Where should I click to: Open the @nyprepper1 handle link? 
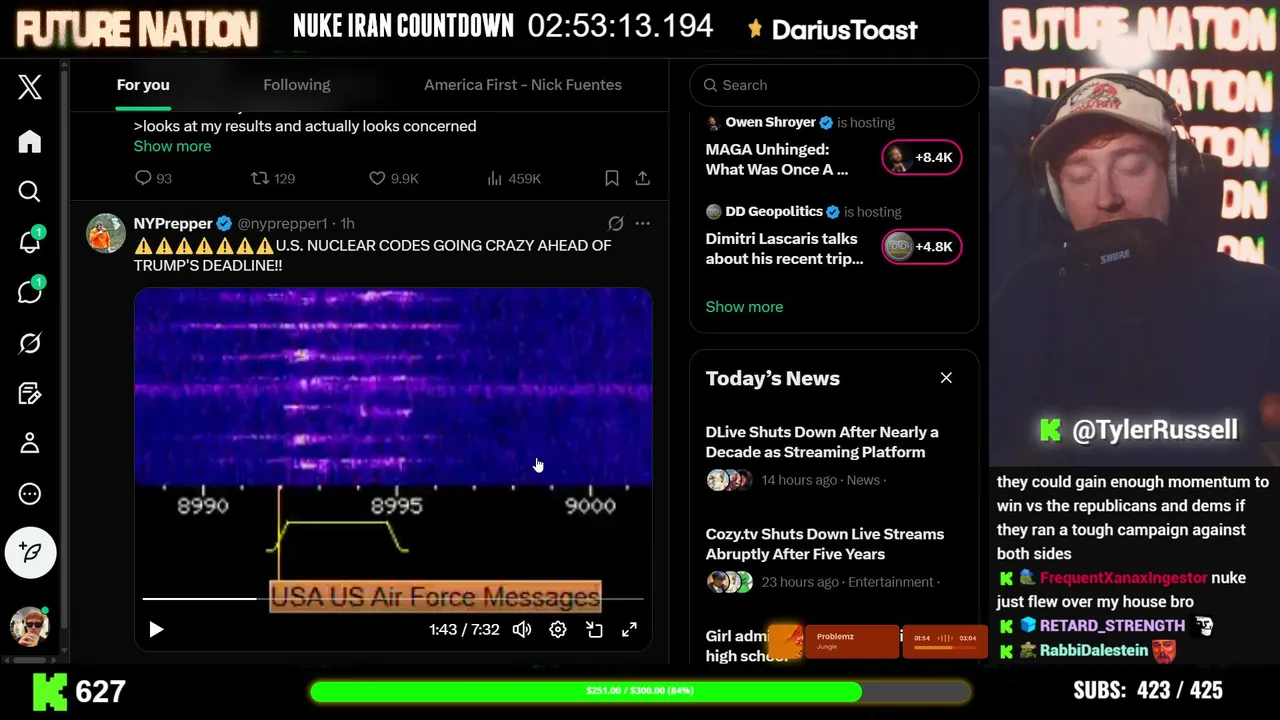(282, 223)
